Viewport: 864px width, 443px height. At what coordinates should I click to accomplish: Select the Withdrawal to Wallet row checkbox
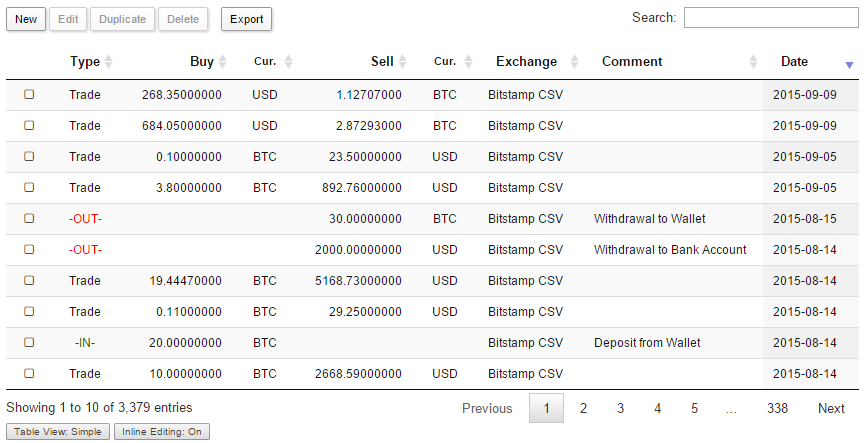point(29,218)
